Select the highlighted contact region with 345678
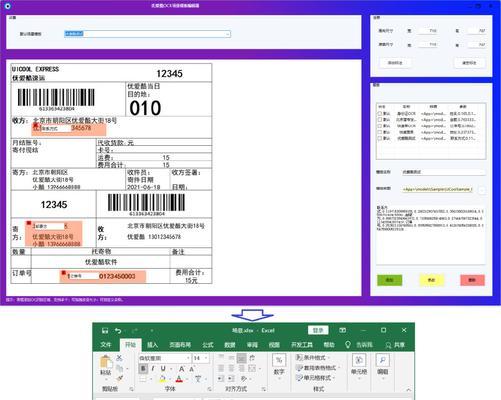 click(69, 129)
